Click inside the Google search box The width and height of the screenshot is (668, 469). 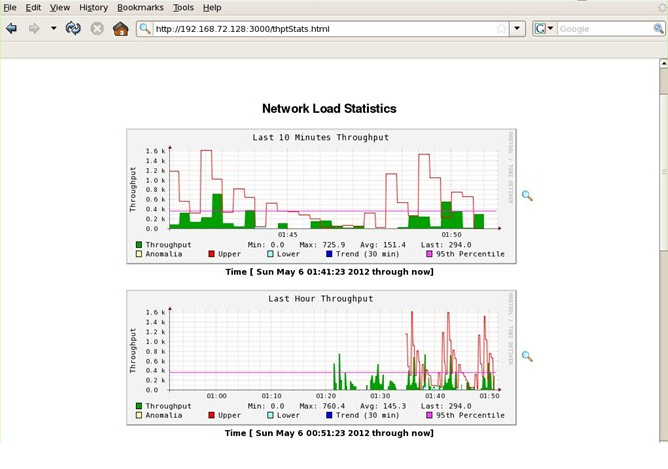point(605,29)
